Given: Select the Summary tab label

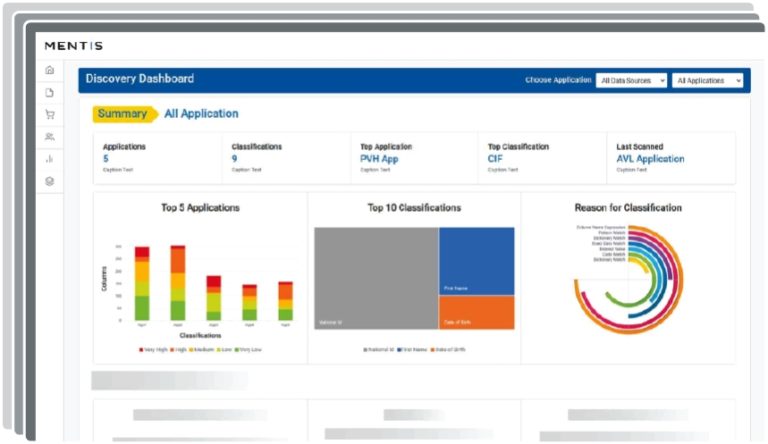Looking at the screenshot, I should coord(122,114).
